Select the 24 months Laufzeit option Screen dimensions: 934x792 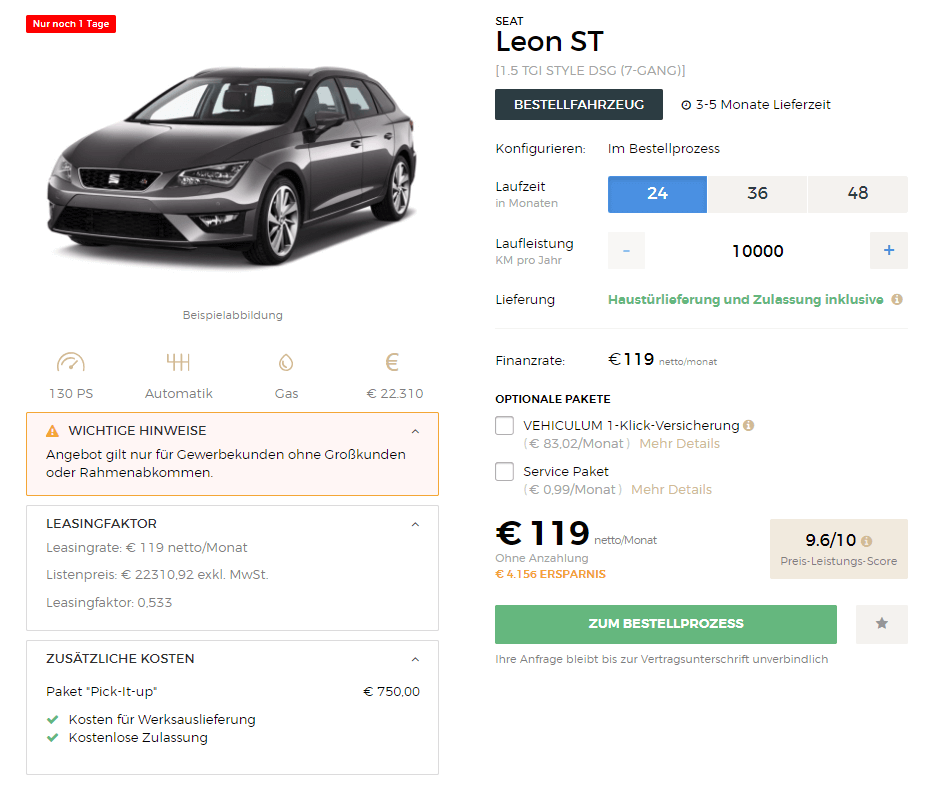(657, 194)
